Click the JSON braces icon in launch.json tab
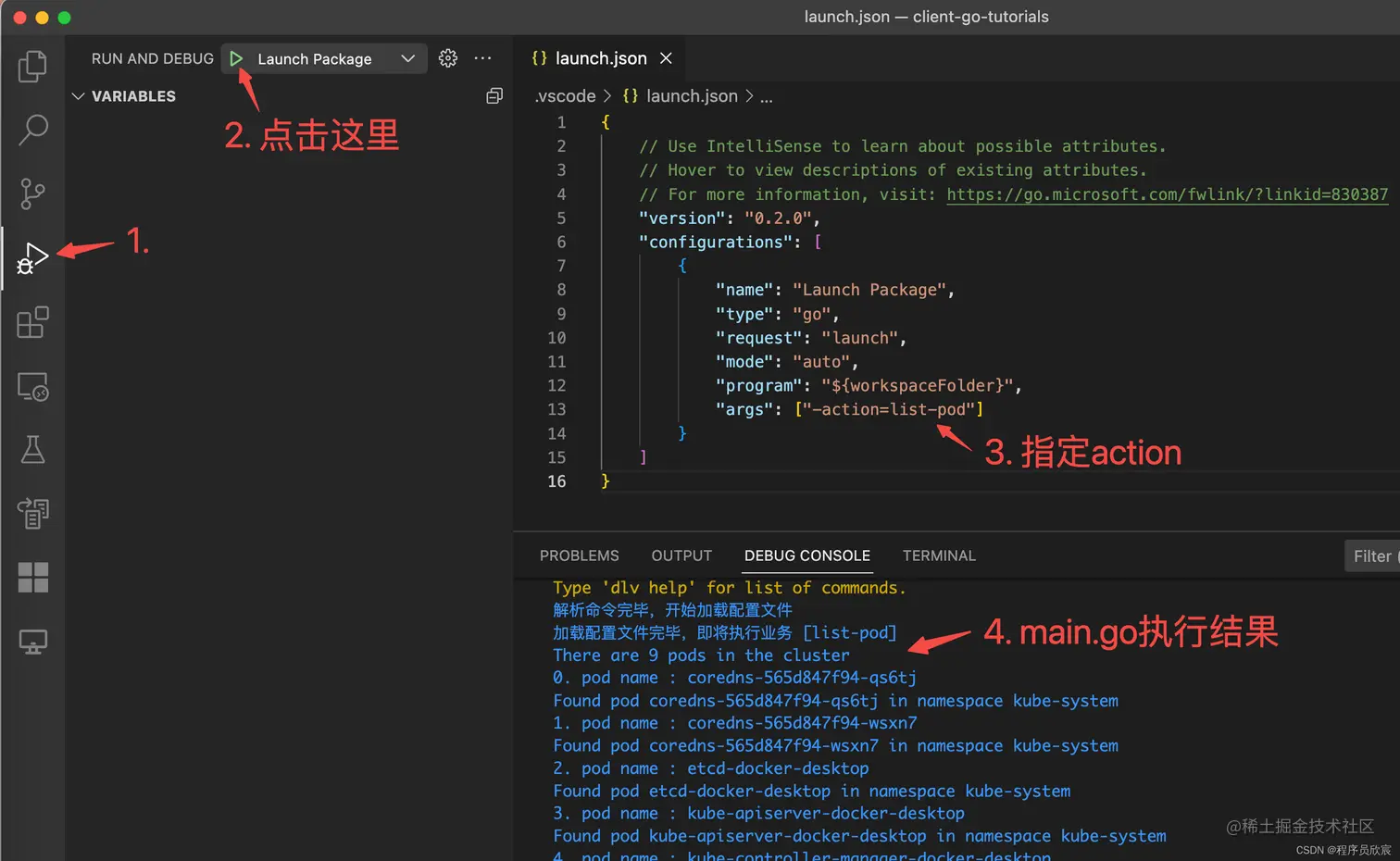The image size is (1400, 861). pyautogui.click(x=539, y=58)
